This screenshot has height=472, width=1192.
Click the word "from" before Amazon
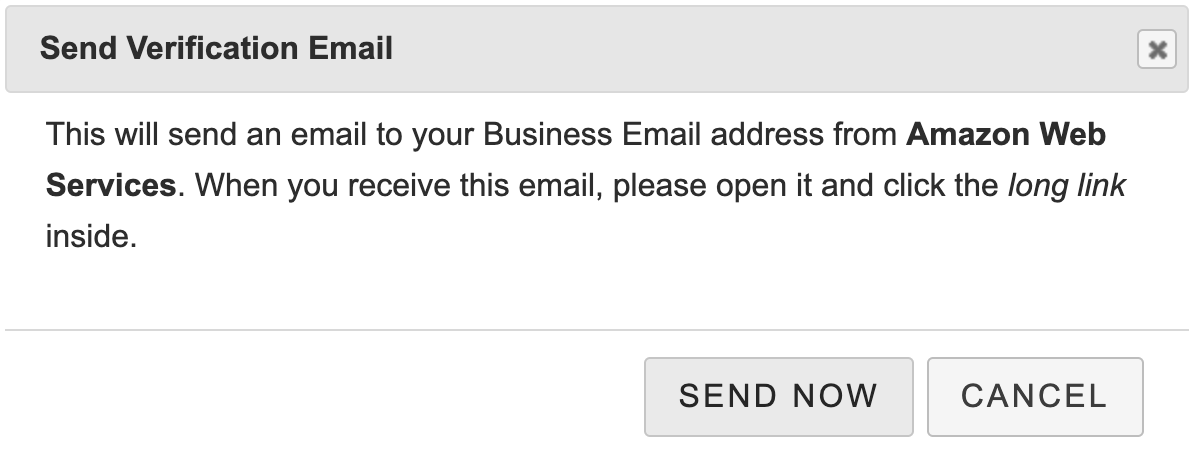pos(866,135)
